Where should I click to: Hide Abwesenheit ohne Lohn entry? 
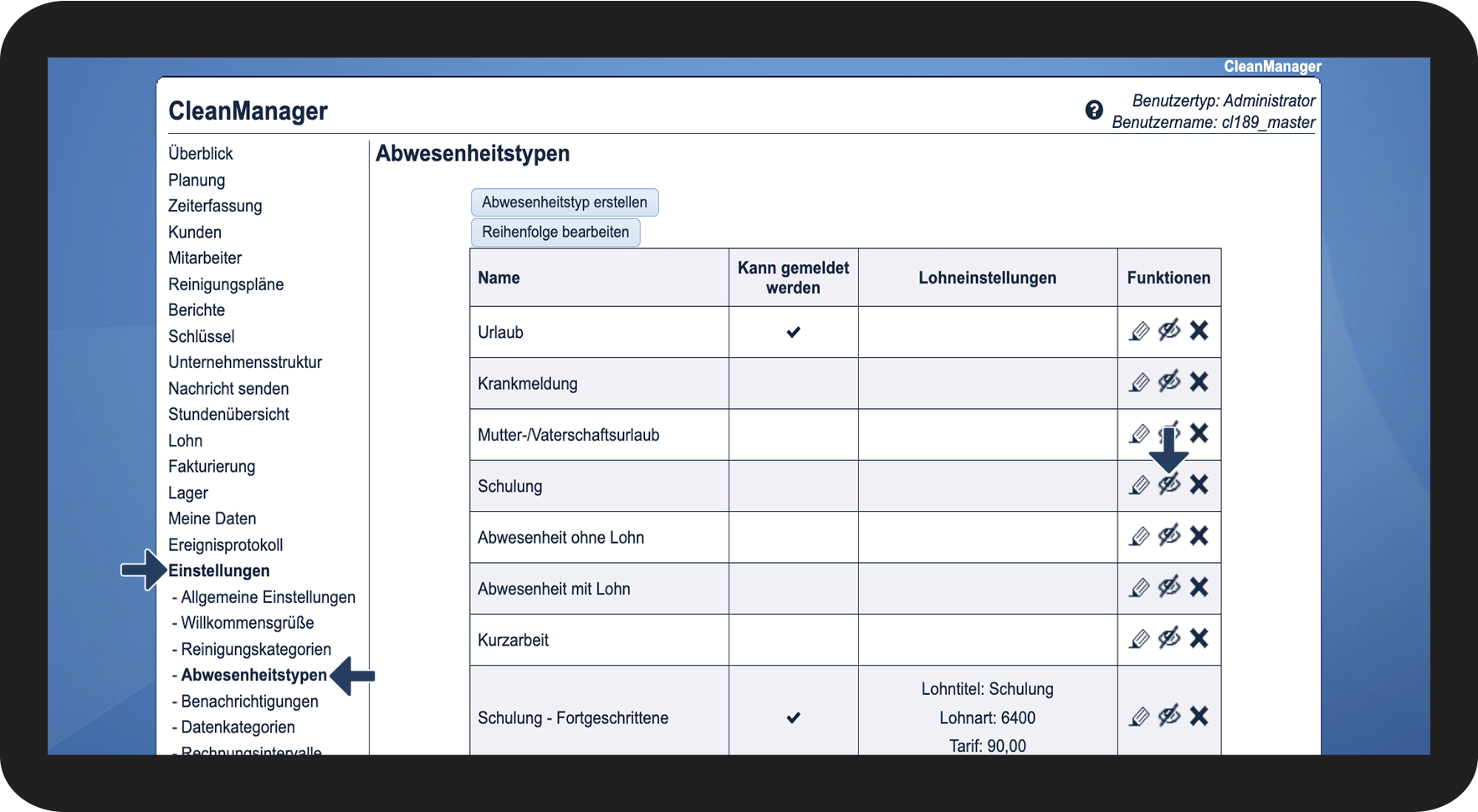(x=1169, y=535)
